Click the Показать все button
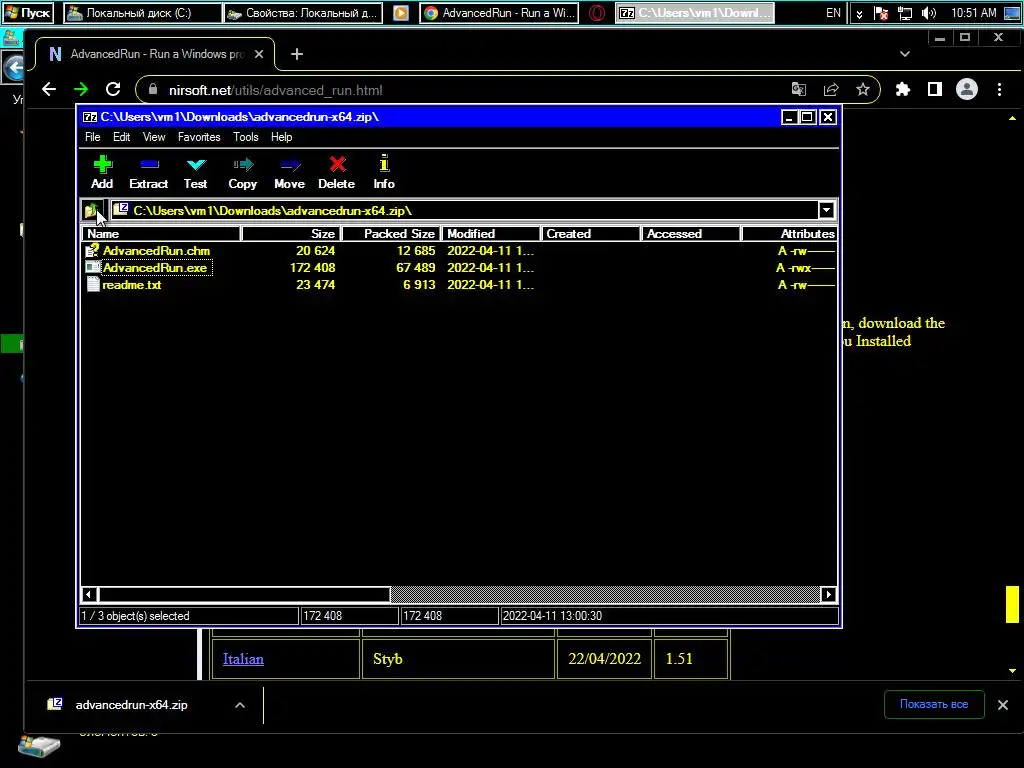This screenshot has width=1024, height=768. tap(934, 704)
